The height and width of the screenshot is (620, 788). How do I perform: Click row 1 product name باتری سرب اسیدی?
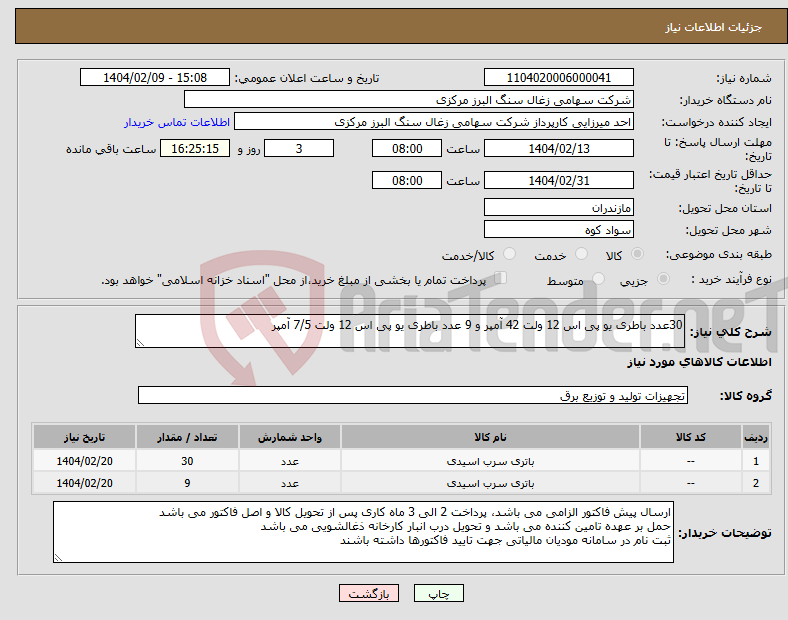[490, 461]
